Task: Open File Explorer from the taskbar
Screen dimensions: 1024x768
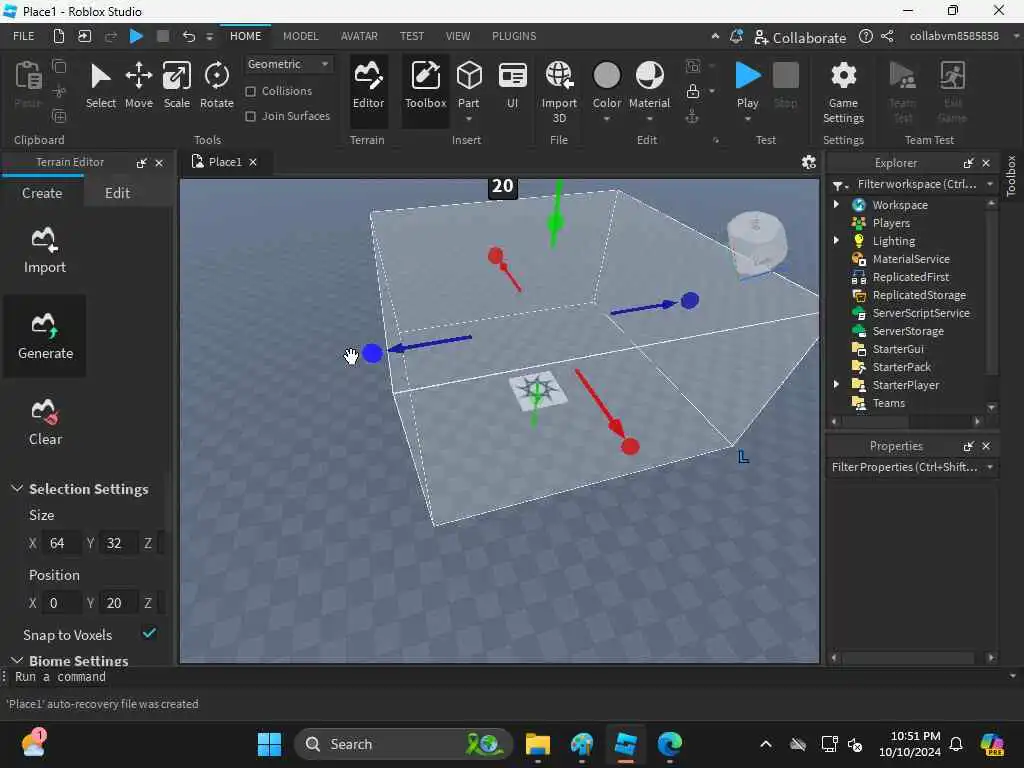Action: (x=537, y=744)
